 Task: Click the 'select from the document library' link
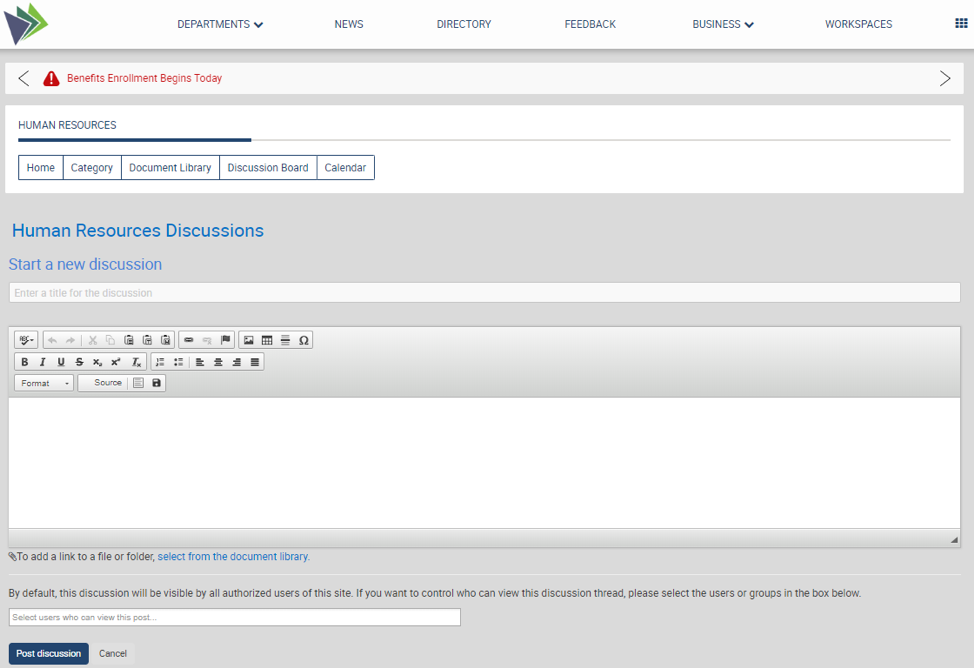point(233,557)
